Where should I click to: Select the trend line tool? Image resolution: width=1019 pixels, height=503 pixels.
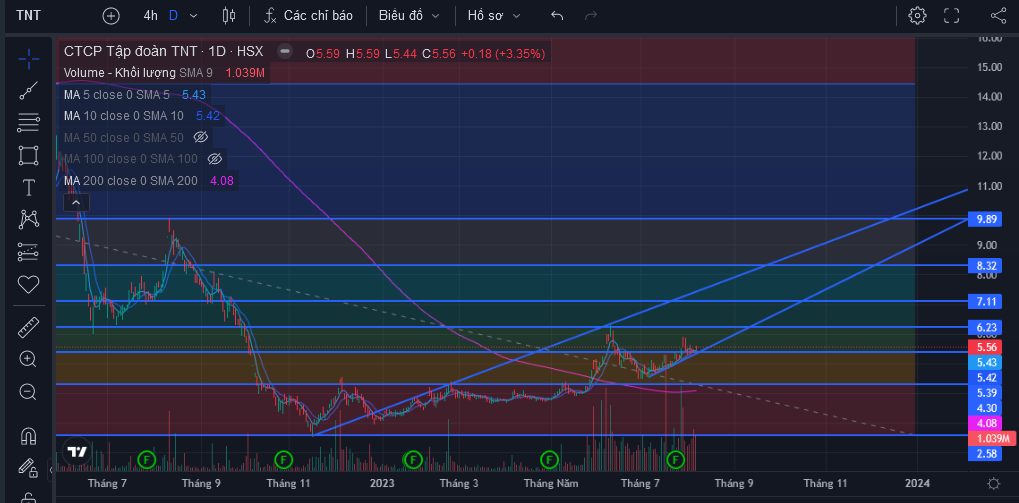29,90
